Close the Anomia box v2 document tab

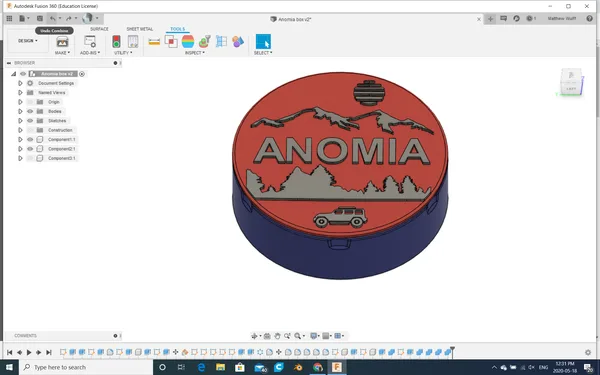[x=479, y=19]
